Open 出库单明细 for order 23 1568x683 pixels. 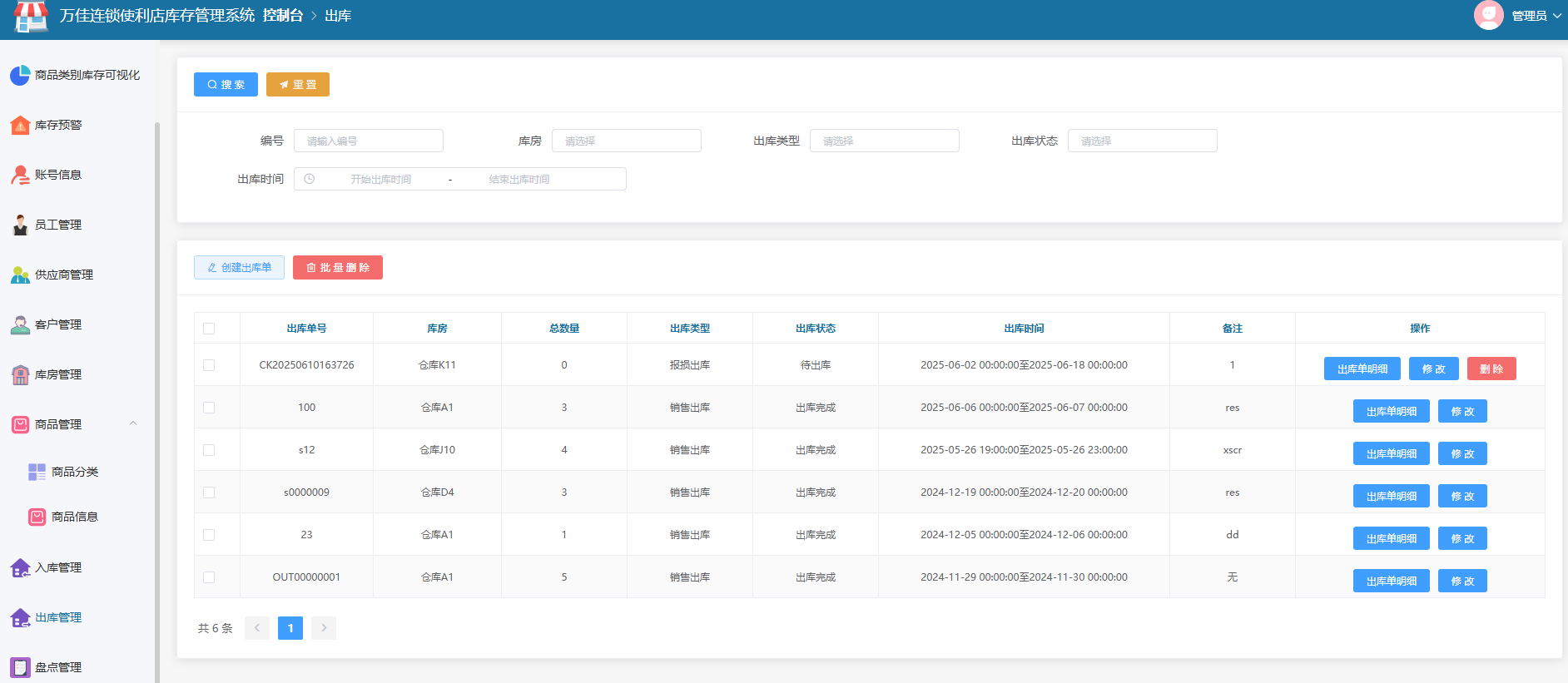coord(1392,538)
